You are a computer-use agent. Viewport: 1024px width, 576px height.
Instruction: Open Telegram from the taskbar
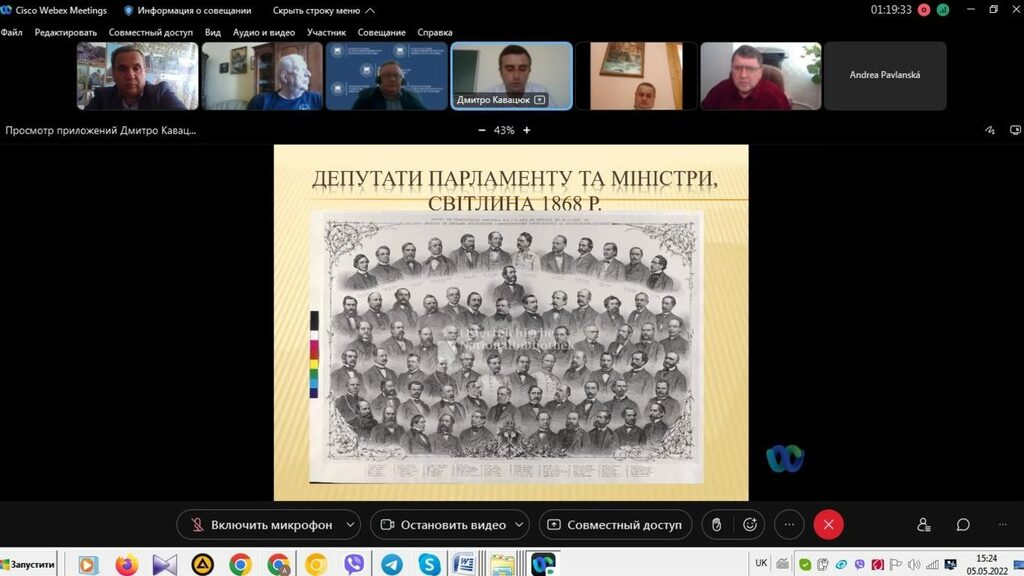point(391,564)
